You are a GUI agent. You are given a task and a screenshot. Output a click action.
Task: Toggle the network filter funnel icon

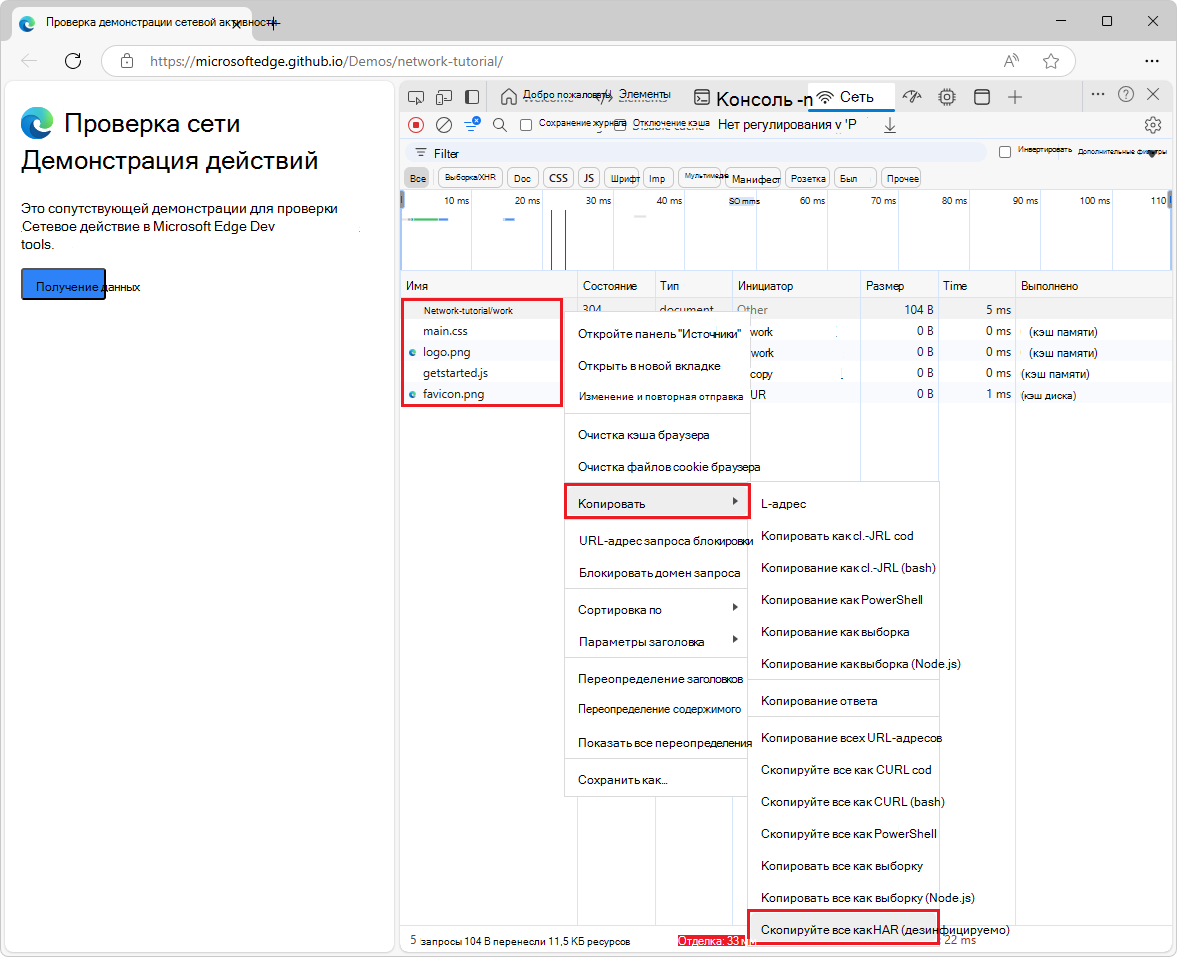[x=471, y=125]
